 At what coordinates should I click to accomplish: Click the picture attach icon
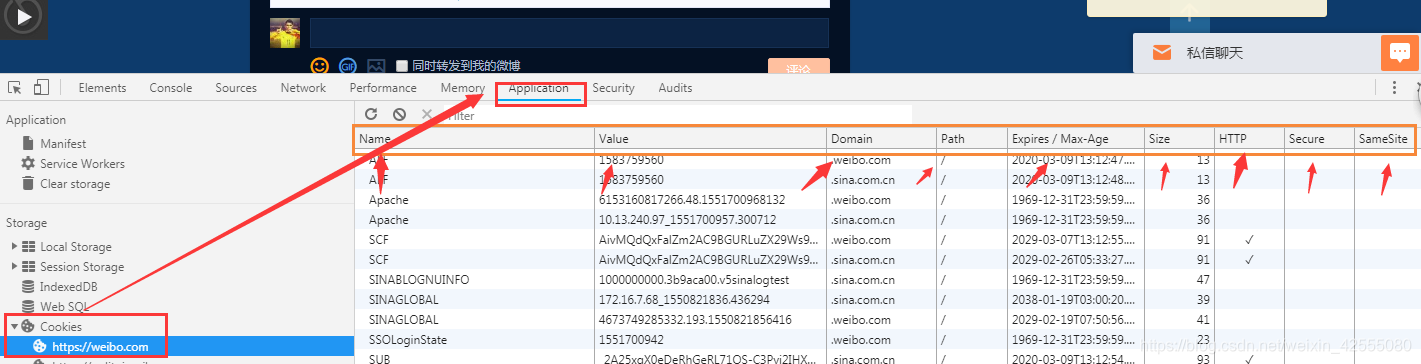pyautogui.click(x=376, y=66)
